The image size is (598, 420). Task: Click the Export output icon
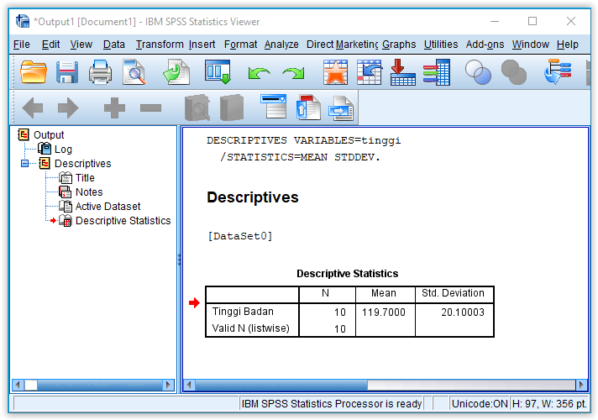pyautogui.click(x=176, y=72)
